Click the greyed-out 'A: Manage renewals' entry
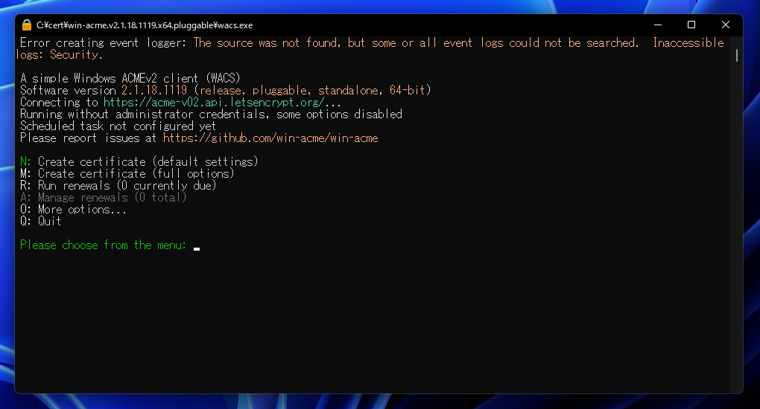The image size is (760, 409). [x=103, y=198]
